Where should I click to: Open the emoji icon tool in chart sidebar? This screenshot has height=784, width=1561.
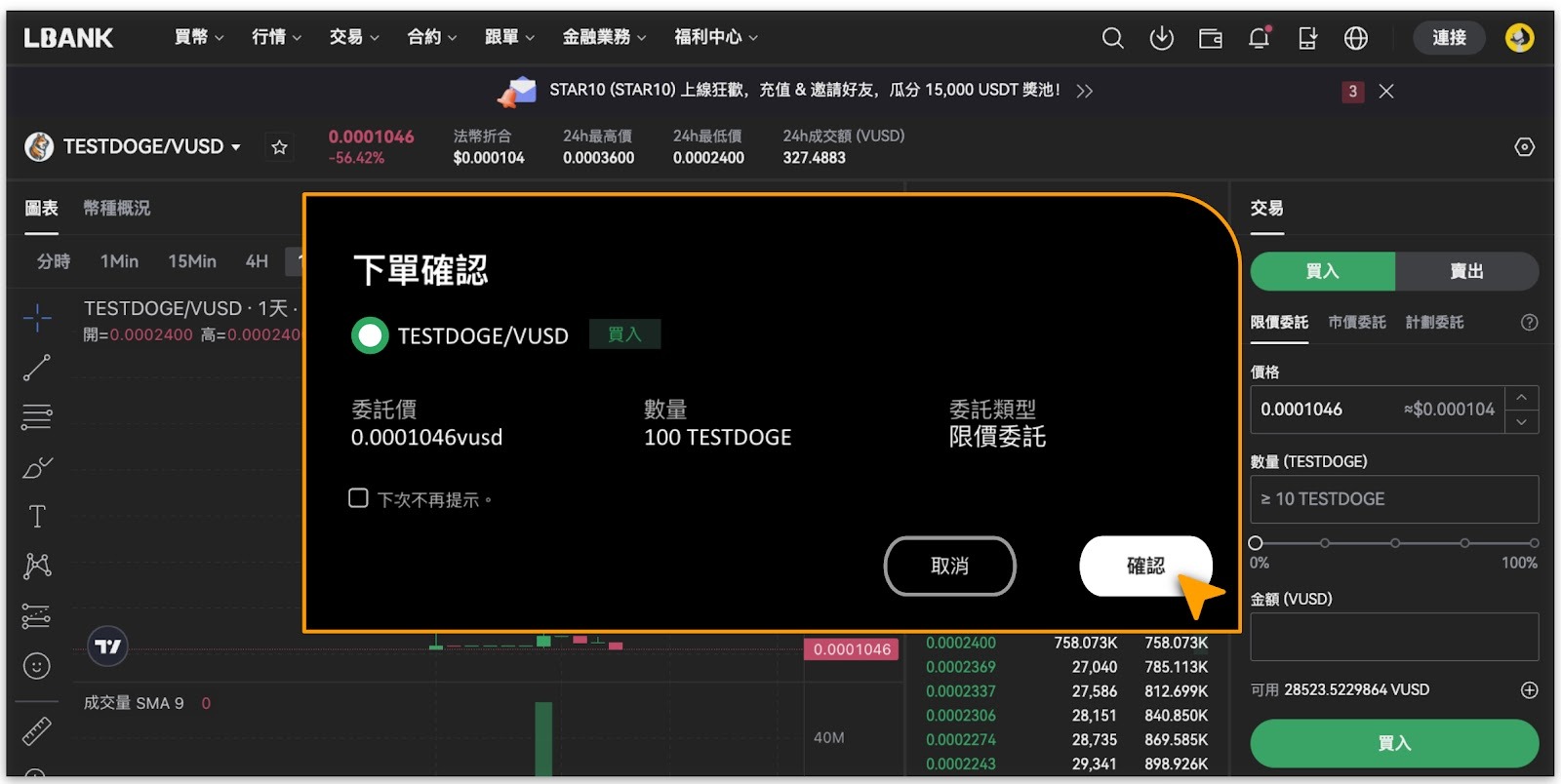pyautogui.click(x=37, y=666)
